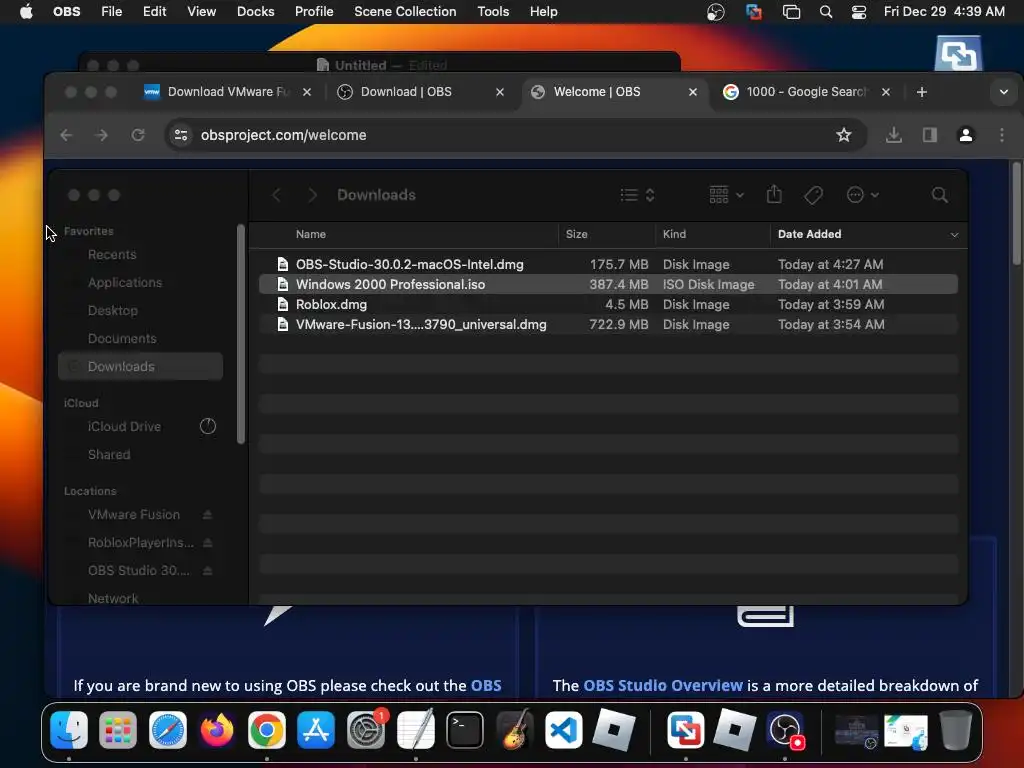
Task: Launch Firefox from the Dock
Action: coord(217,729)
